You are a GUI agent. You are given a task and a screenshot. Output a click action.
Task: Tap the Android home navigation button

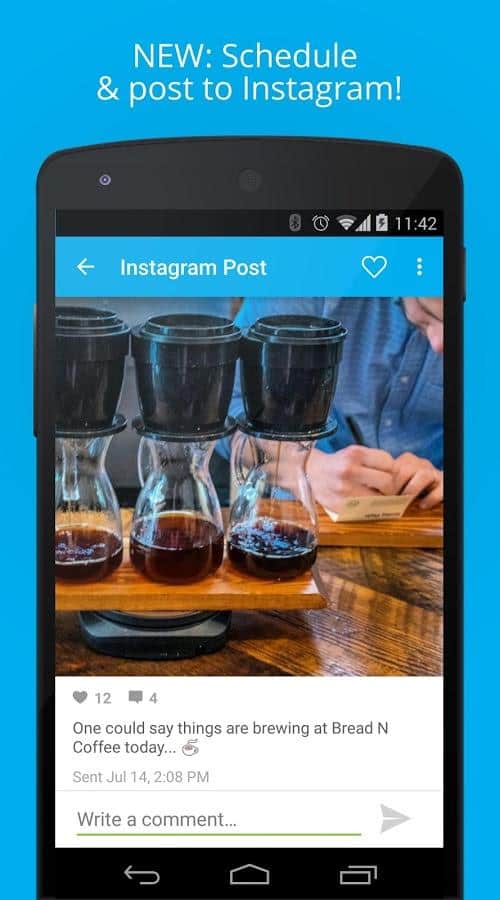(x=250, y=874)
